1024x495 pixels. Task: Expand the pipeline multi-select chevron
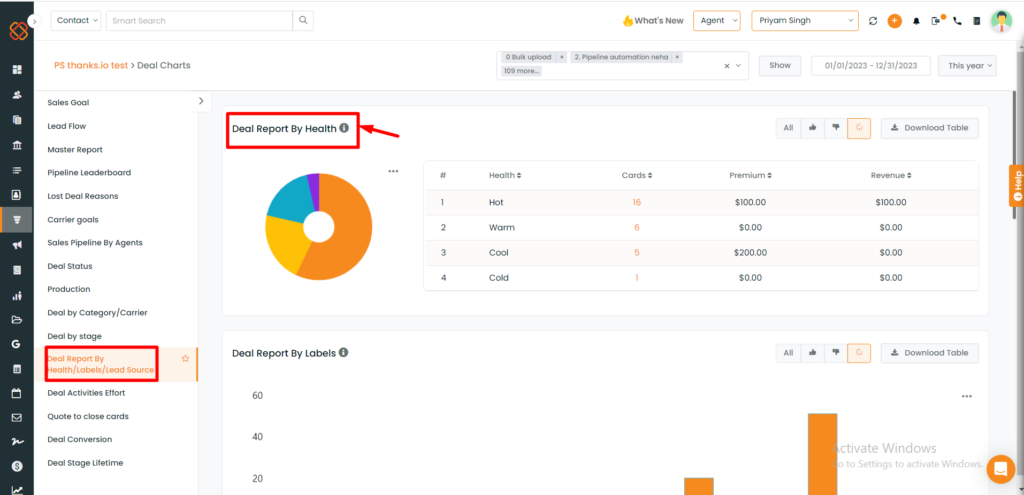739,65
